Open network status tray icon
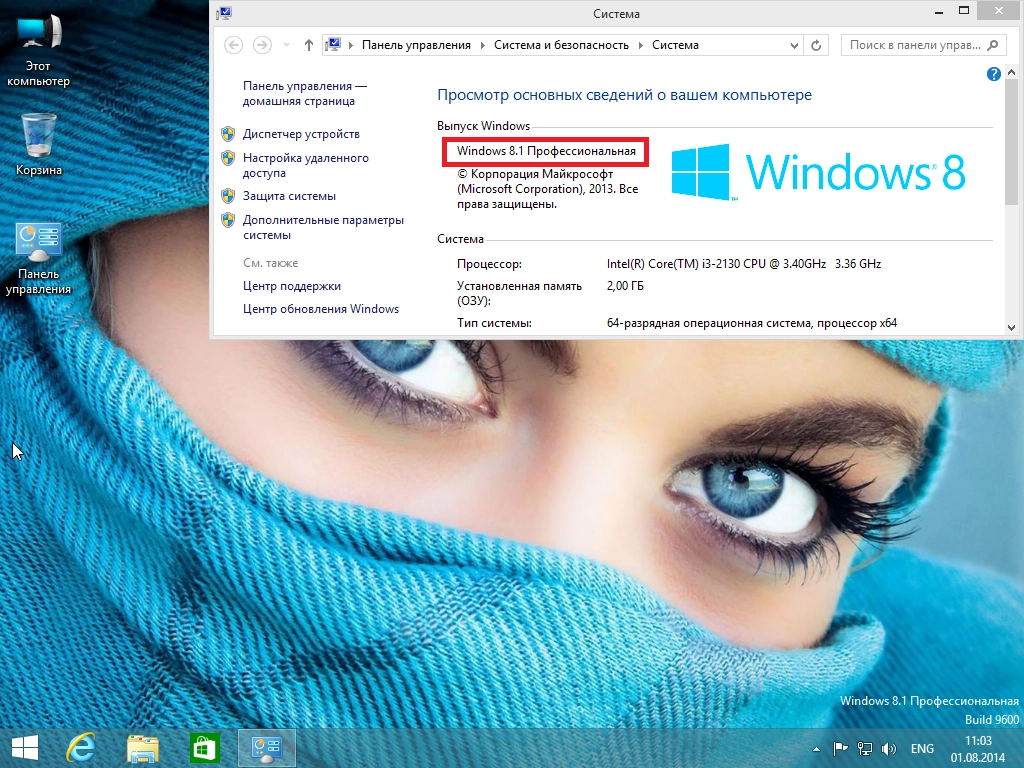Screen dimensions: 1024x768 coord(865,748)
